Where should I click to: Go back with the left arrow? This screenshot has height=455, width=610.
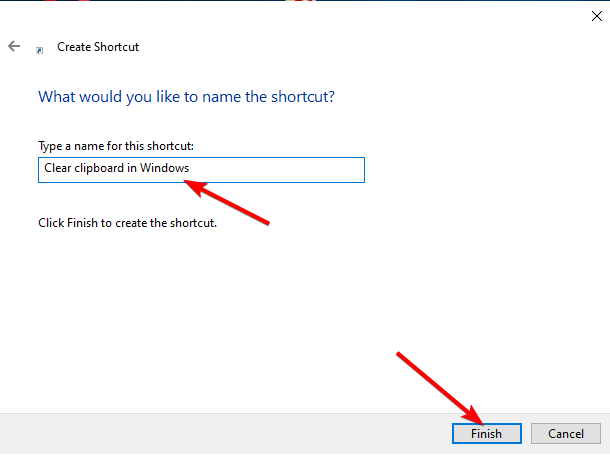pos(14,46)
